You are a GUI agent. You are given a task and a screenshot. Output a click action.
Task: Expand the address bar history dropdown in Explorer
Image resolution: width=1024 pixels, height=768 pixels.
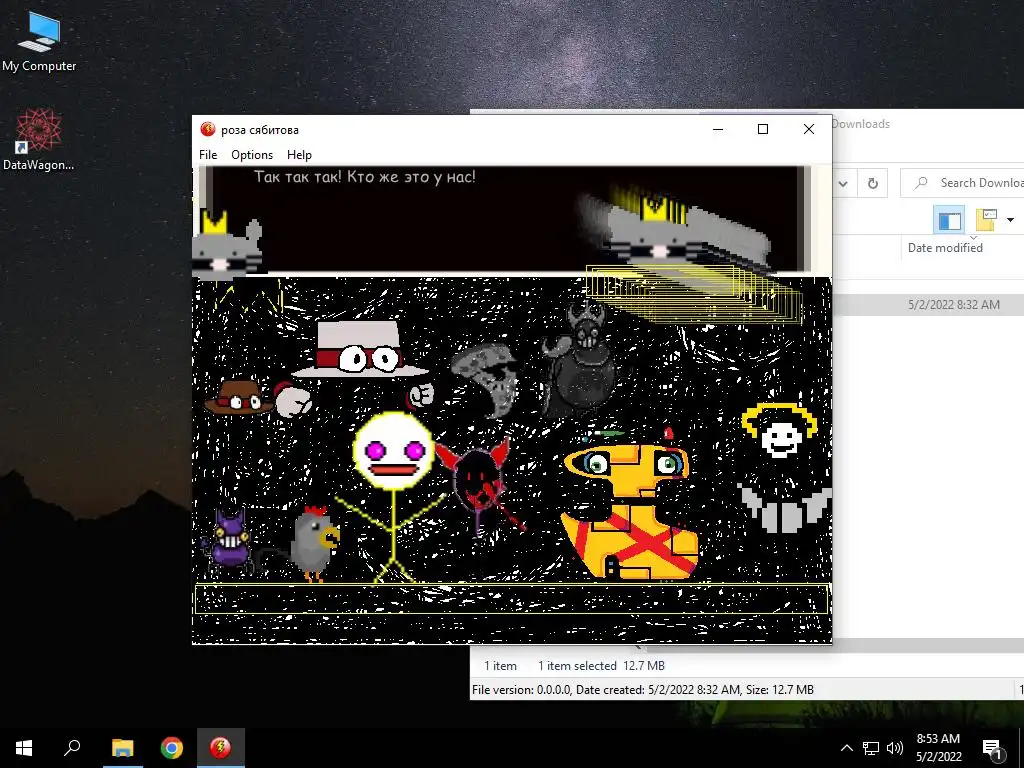(x=843, y=184)
